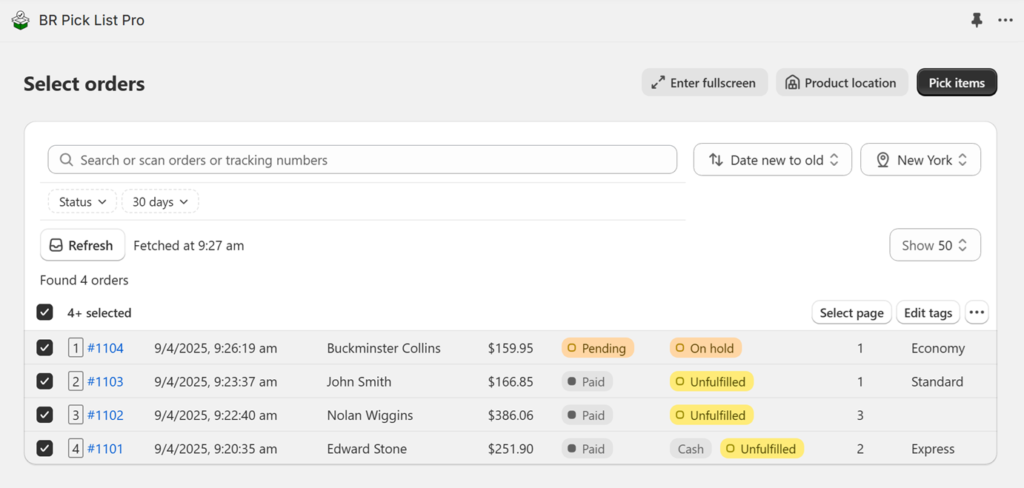Click the Select orders heading
The image size is (1024, 488).
pos(84,84)
